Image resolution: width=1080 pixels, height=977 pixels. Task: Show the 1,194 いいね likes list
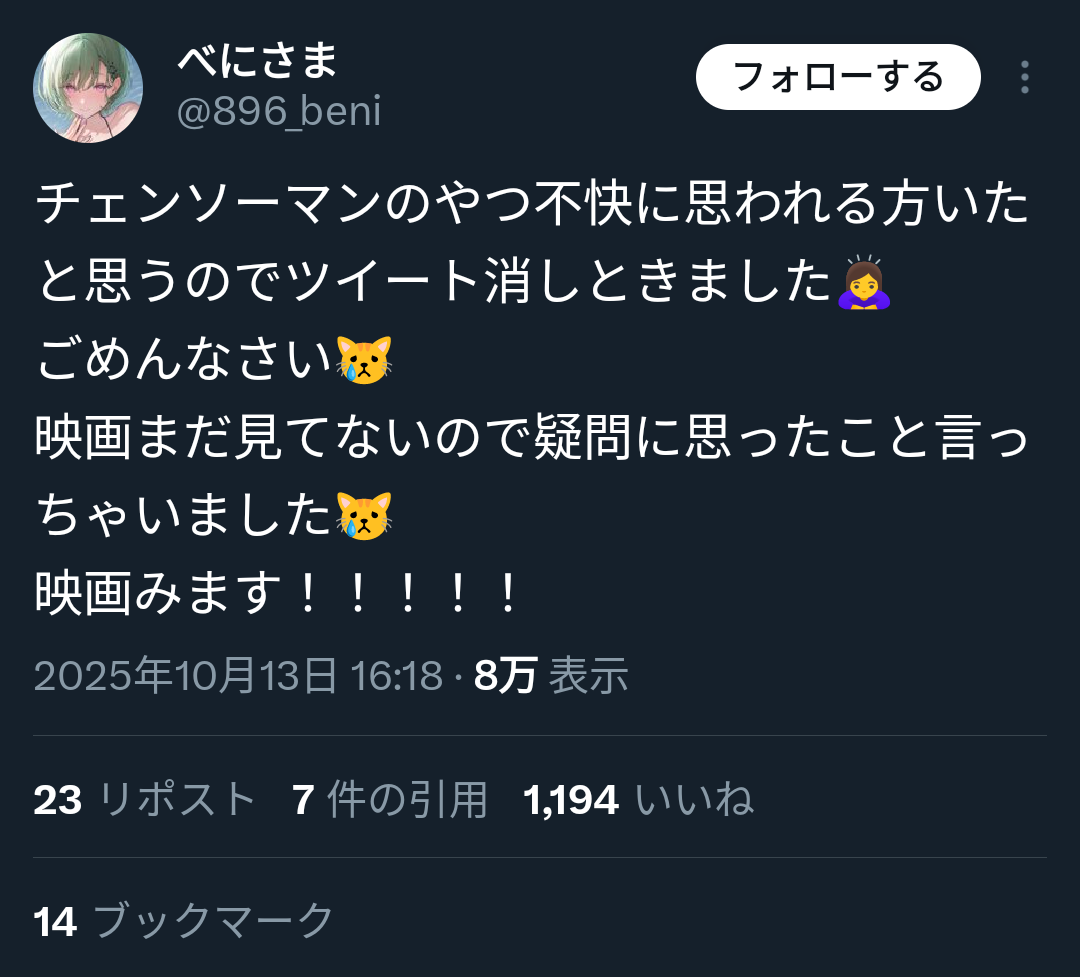(x=638, y=800)
